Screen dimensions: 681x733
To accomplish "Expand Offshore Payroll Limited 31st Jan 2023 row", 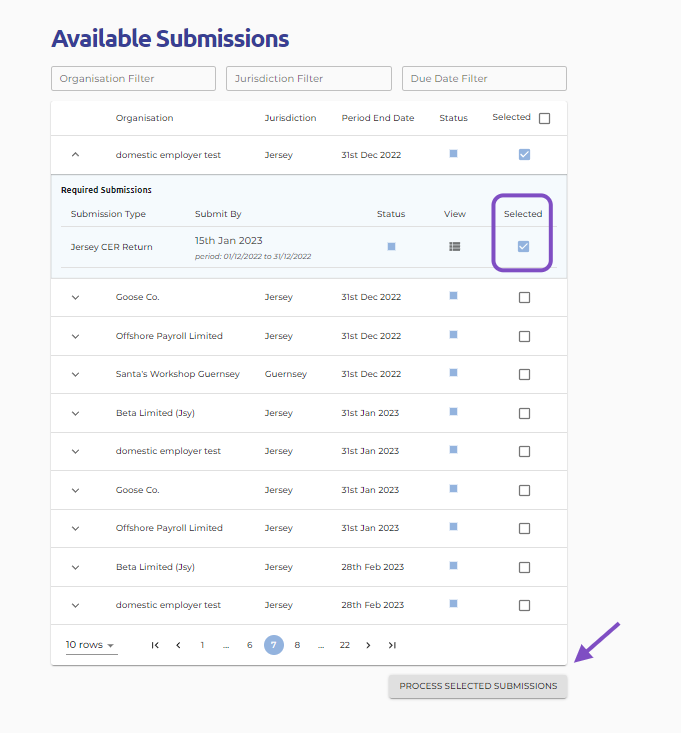I will tap(75, 529).
